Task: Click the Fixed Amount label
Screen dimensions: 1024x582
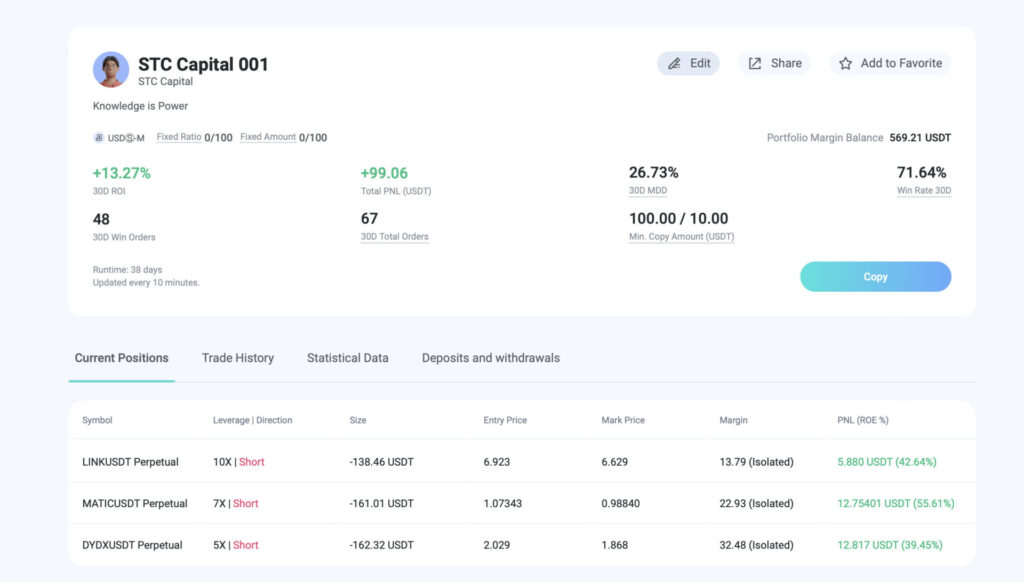Action: [267, 137]
